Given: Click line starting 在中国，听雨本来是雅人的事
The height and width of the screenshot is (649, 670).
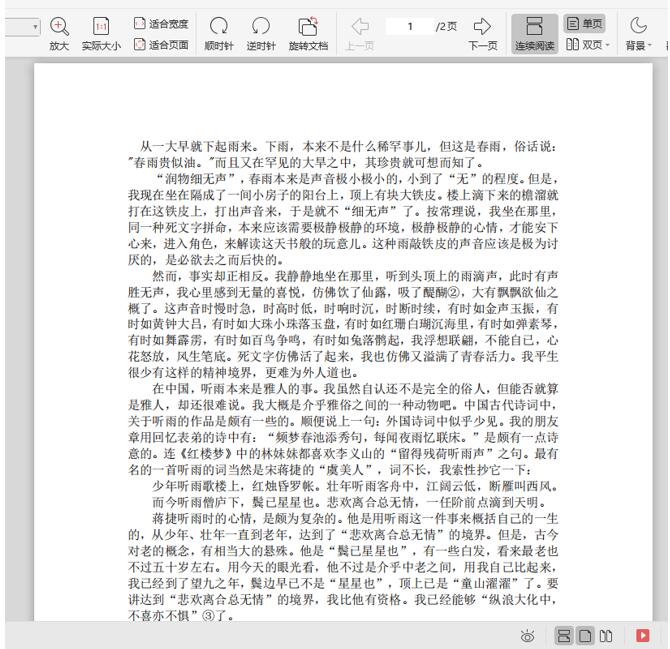Looking at the screenshot, I should click(x=355, y=389).
